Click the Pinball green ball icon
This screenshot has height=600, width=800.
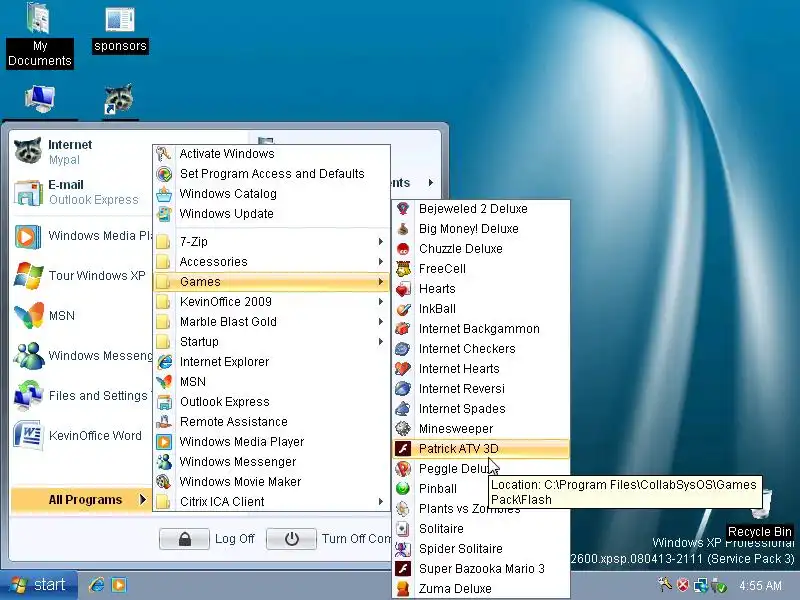pos(403,489)
